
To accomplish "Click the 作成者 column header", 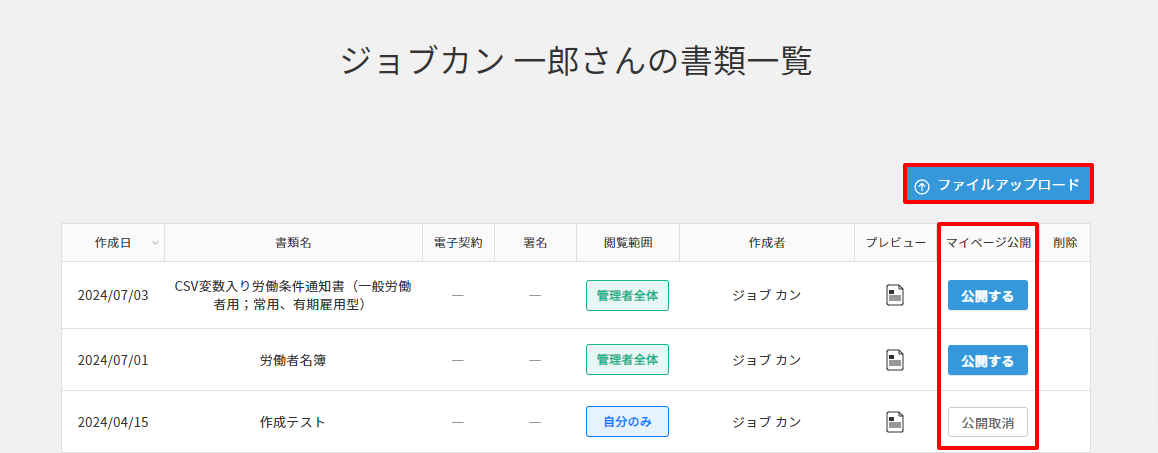I will [766, 243].
